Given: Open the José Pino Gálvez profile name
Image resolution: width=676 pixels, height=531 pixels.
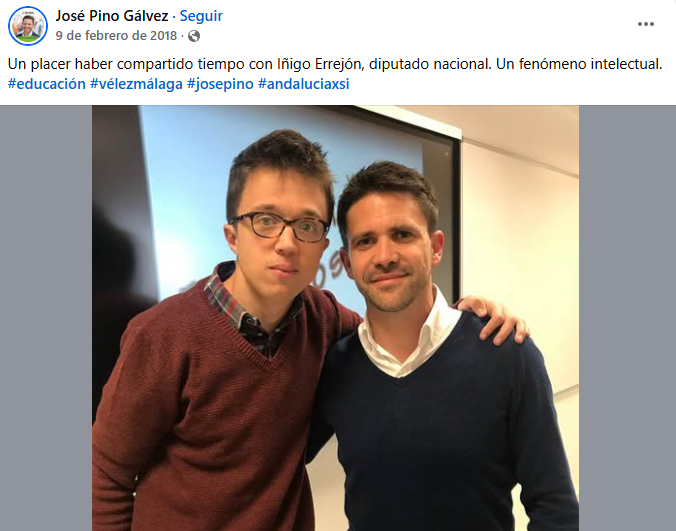Looking at the screenshot, I should pos(112,16).
